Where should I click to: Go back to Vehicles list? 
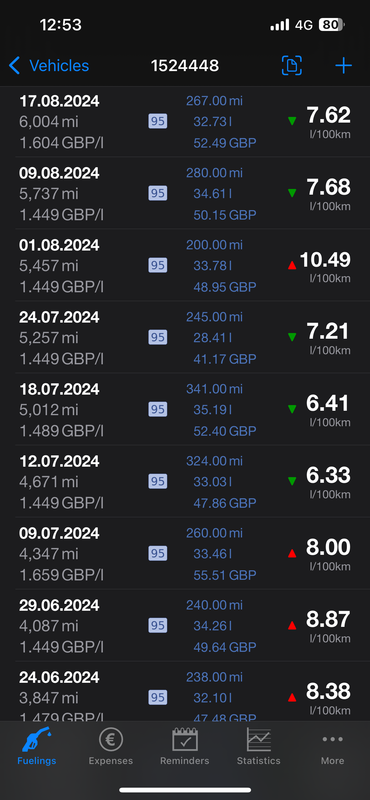point(49,66)
